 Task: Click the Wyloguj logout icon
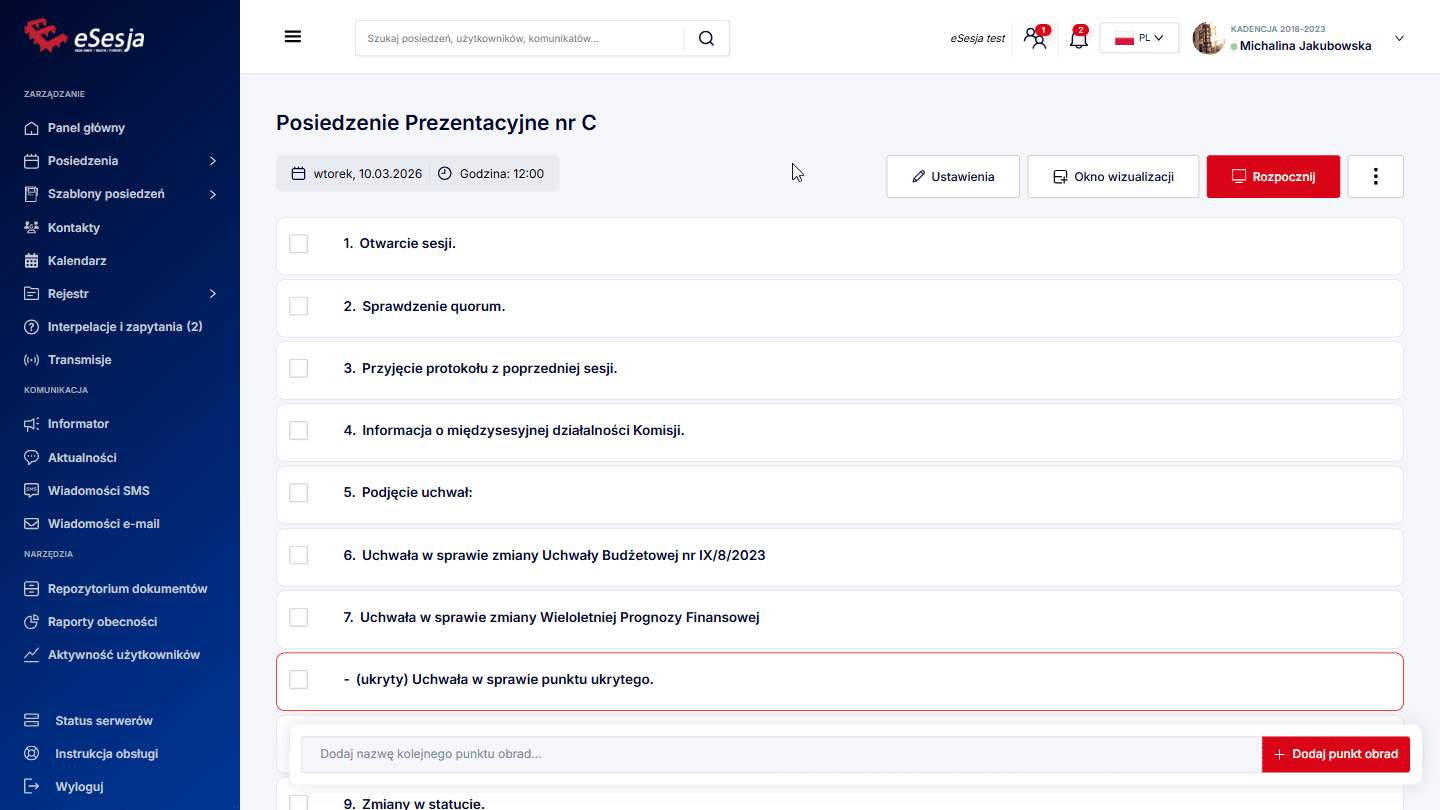point(32,786)
